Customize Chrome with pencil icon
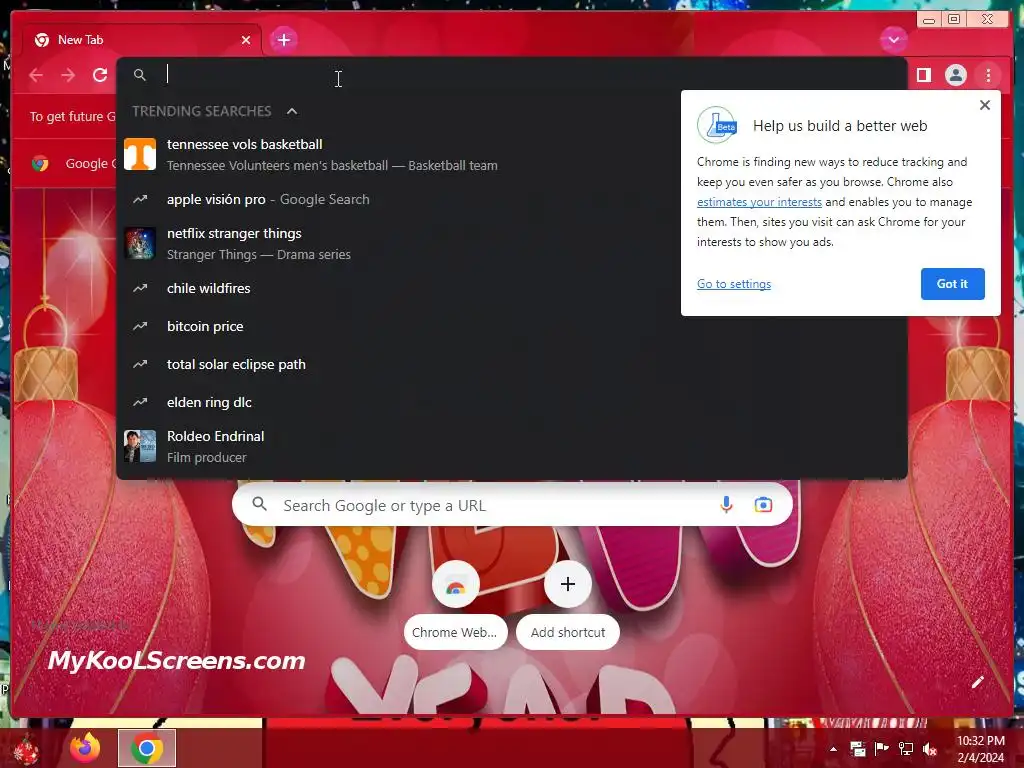Viewport: 1024px width, 768px height. click(x=977, y=682)
